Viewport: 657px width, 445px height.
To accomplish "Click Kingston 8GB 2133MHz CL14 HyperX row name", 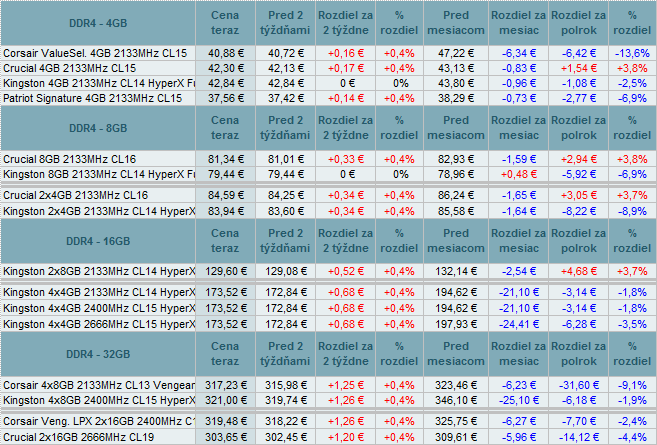I will pos(99,174).
